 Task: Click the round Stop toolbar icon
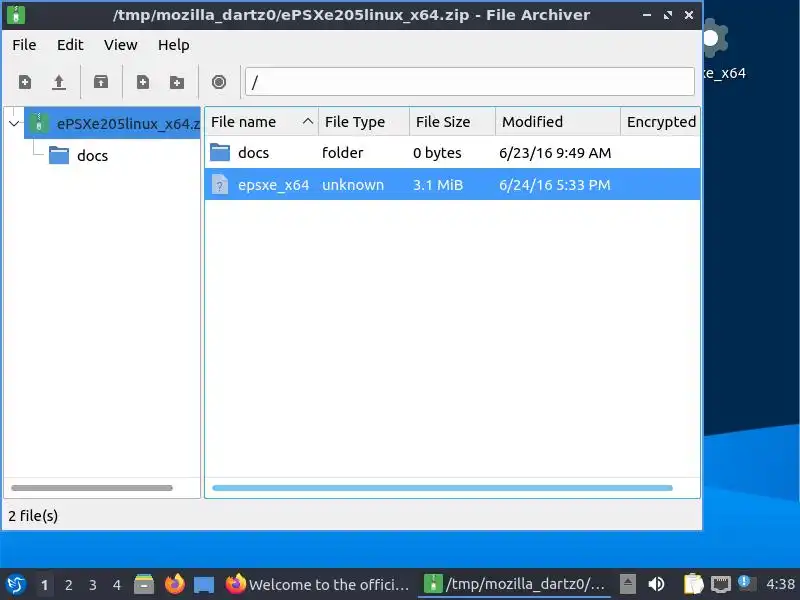[219, 82]
